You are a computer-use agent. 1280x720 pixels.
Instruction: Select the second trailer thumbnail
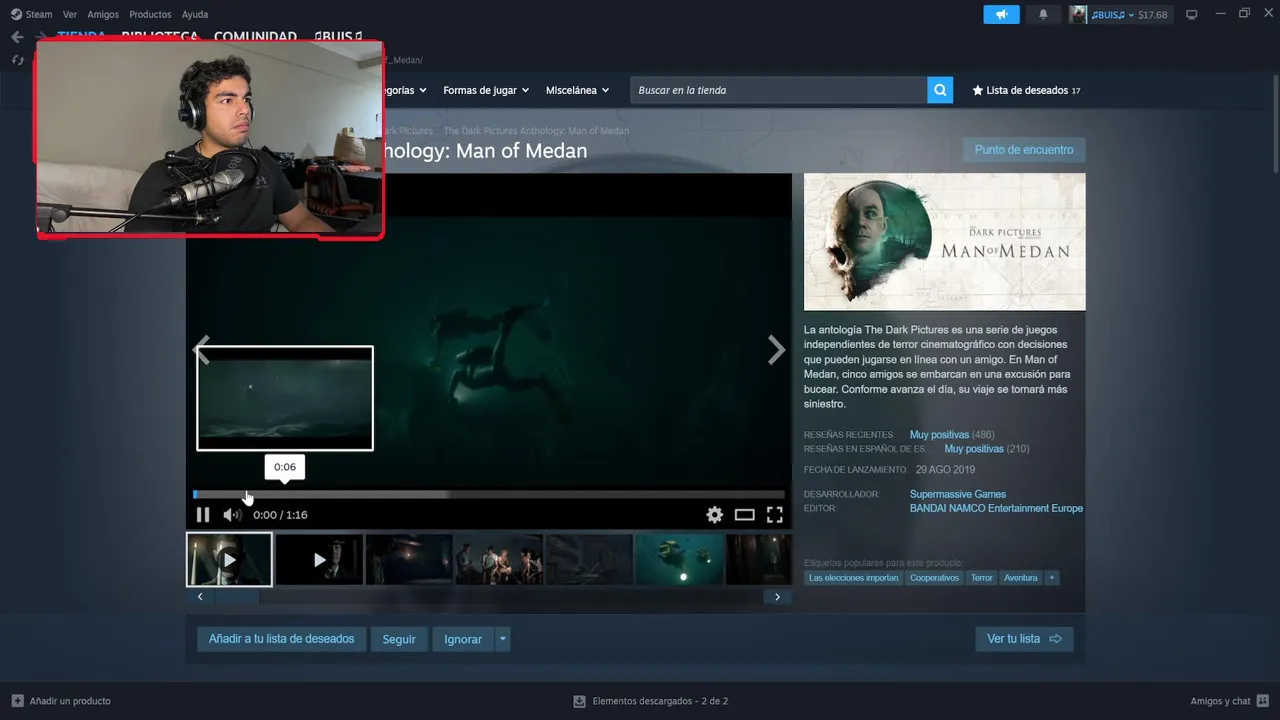coord(319,559)
